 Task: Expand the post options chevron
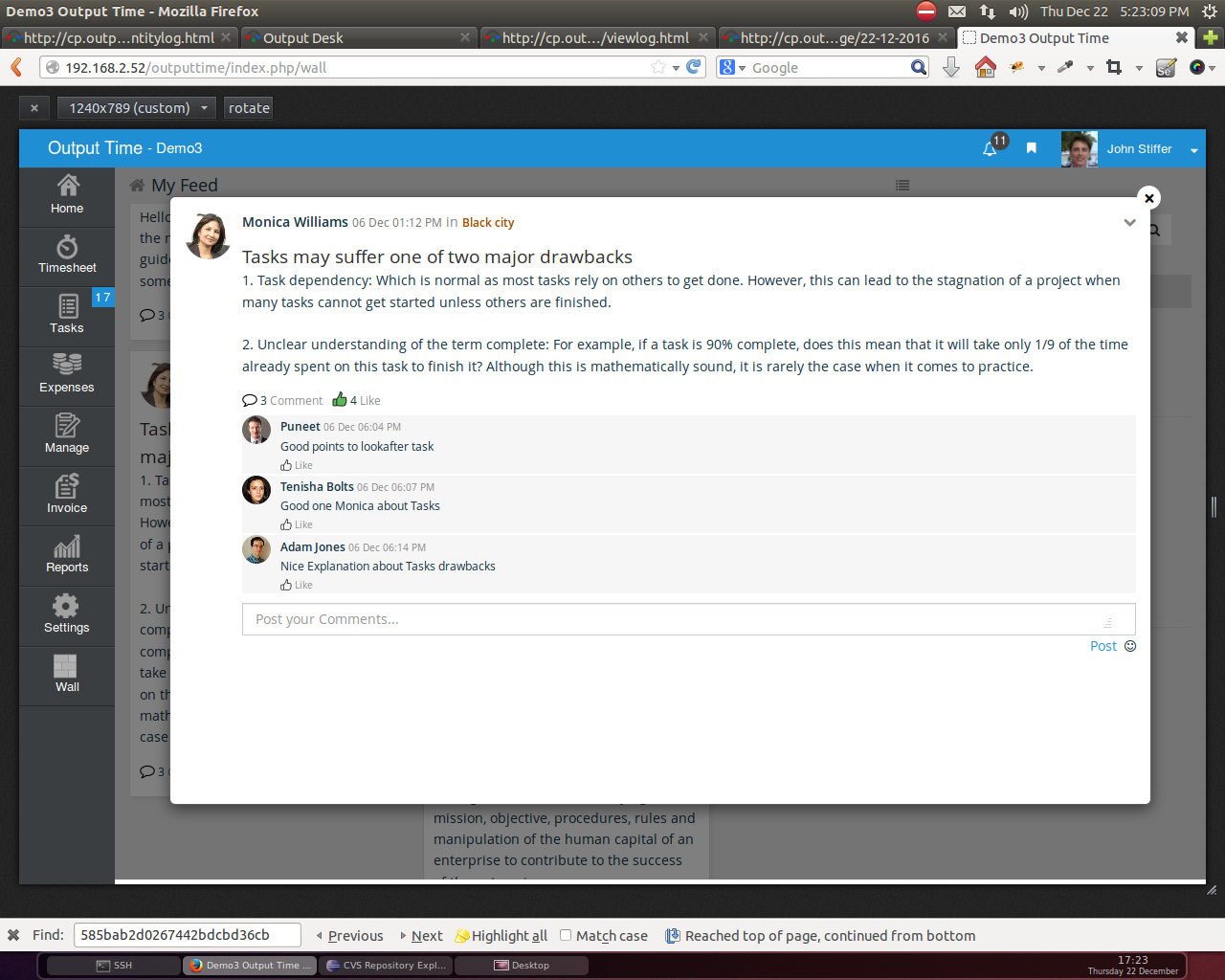1129,221
